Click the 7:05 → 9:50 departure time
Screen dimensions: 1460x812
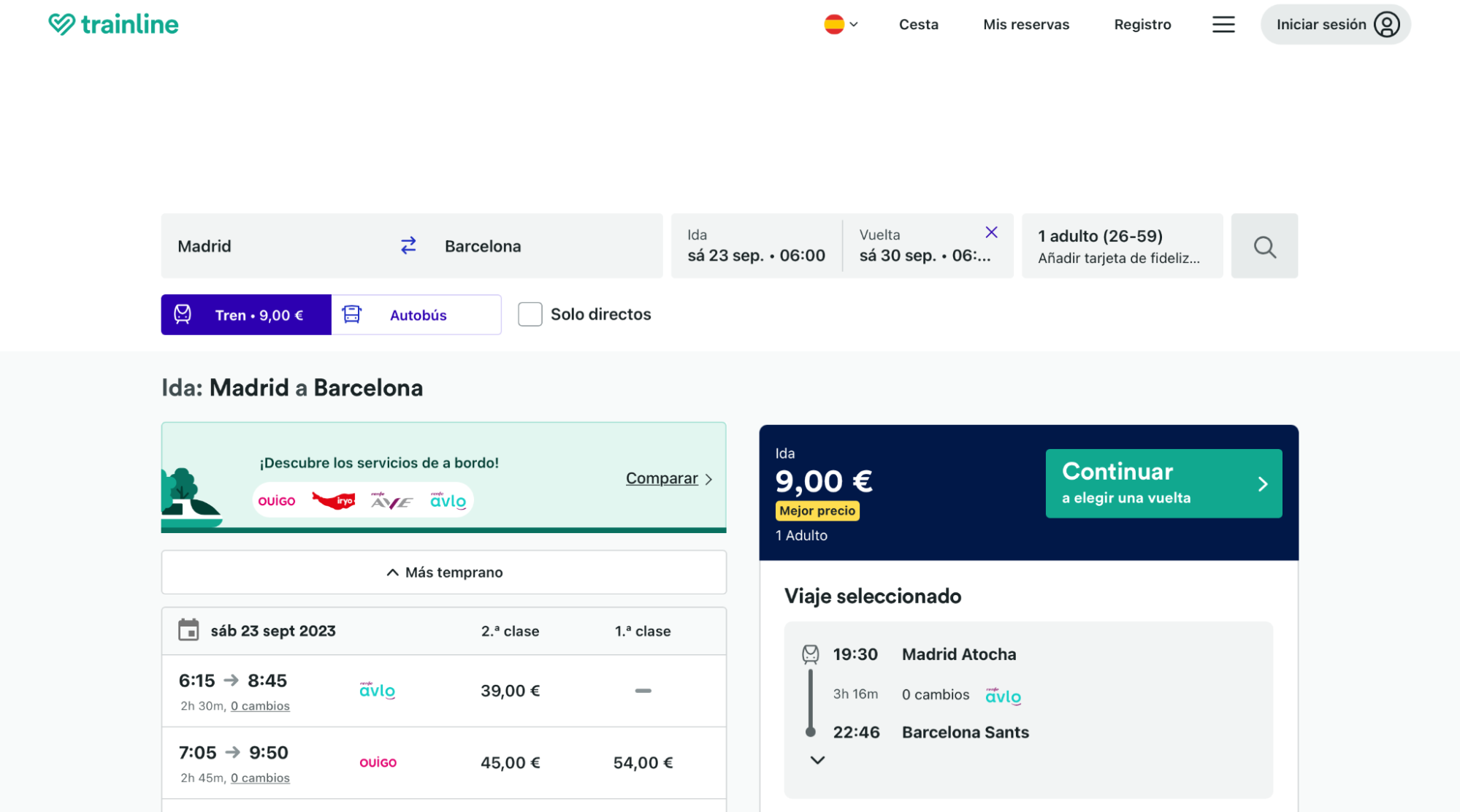tap(234, 753)
